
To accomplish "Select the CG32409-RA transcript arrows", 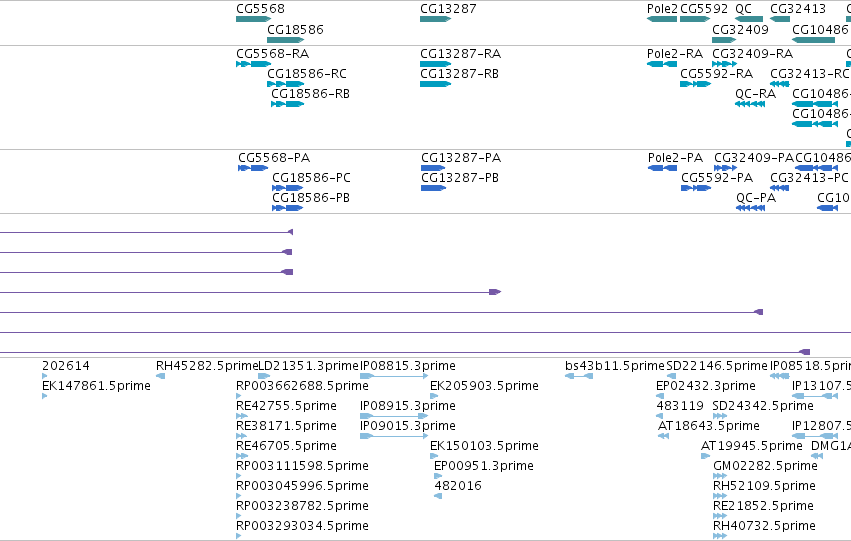I will tap(725, 64).
